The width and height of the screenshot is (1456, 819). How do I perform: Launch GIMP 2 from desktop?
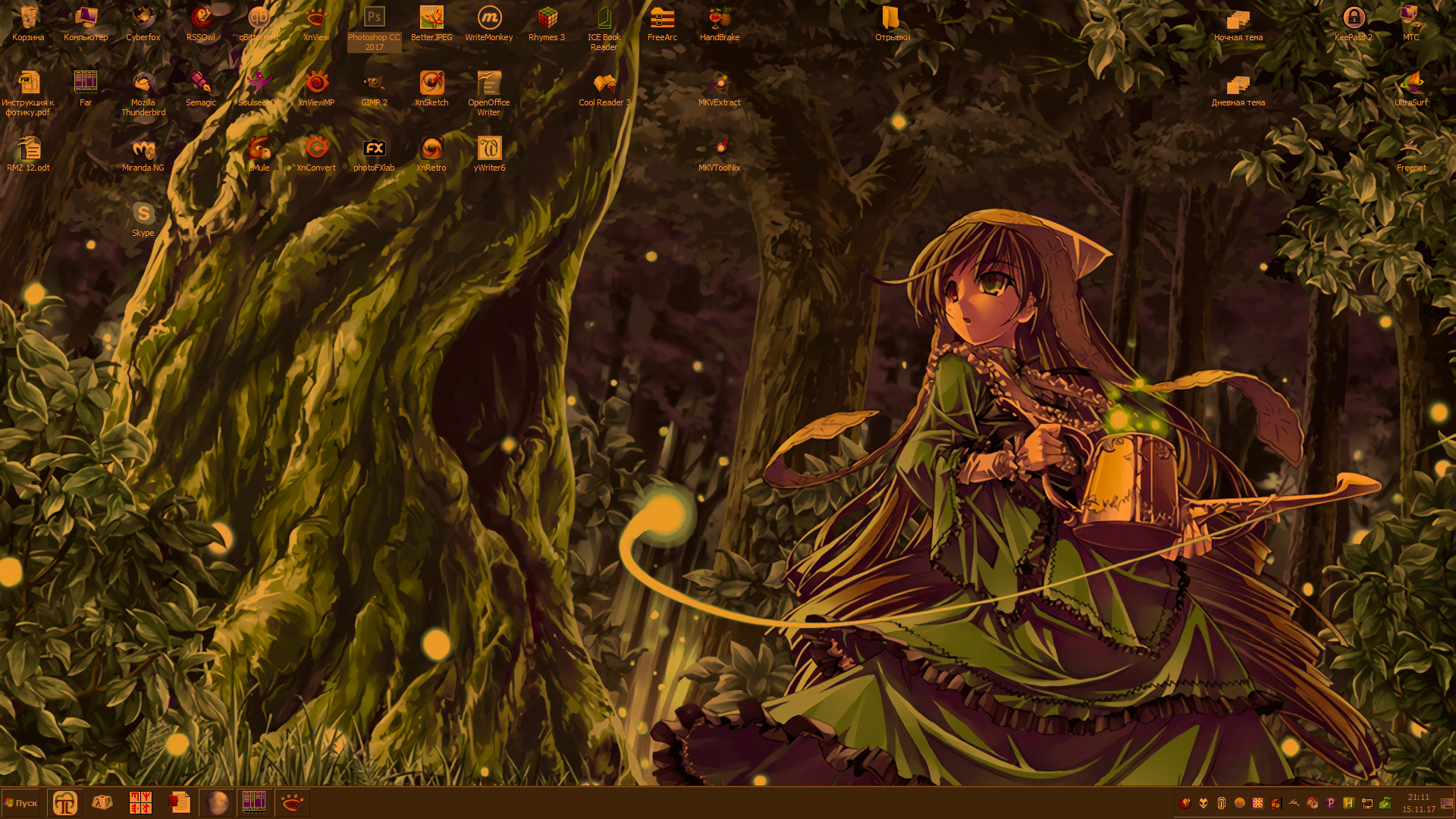tap(374, 83)
